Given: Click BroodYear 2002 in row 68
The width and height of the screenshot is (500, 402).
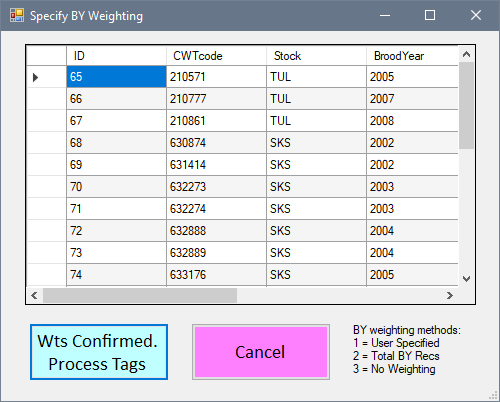Looking at the screenshot, I should click(412, 143).
